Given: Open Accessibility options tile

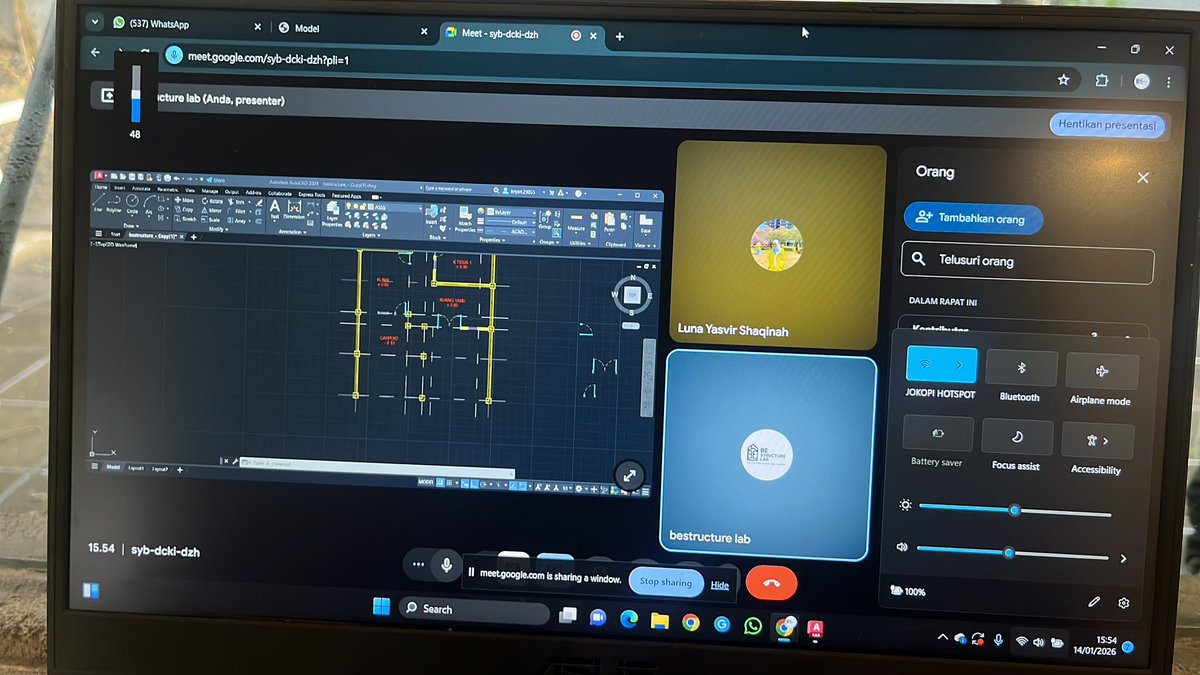Looking at the screenshot, I should (1097, 440).
